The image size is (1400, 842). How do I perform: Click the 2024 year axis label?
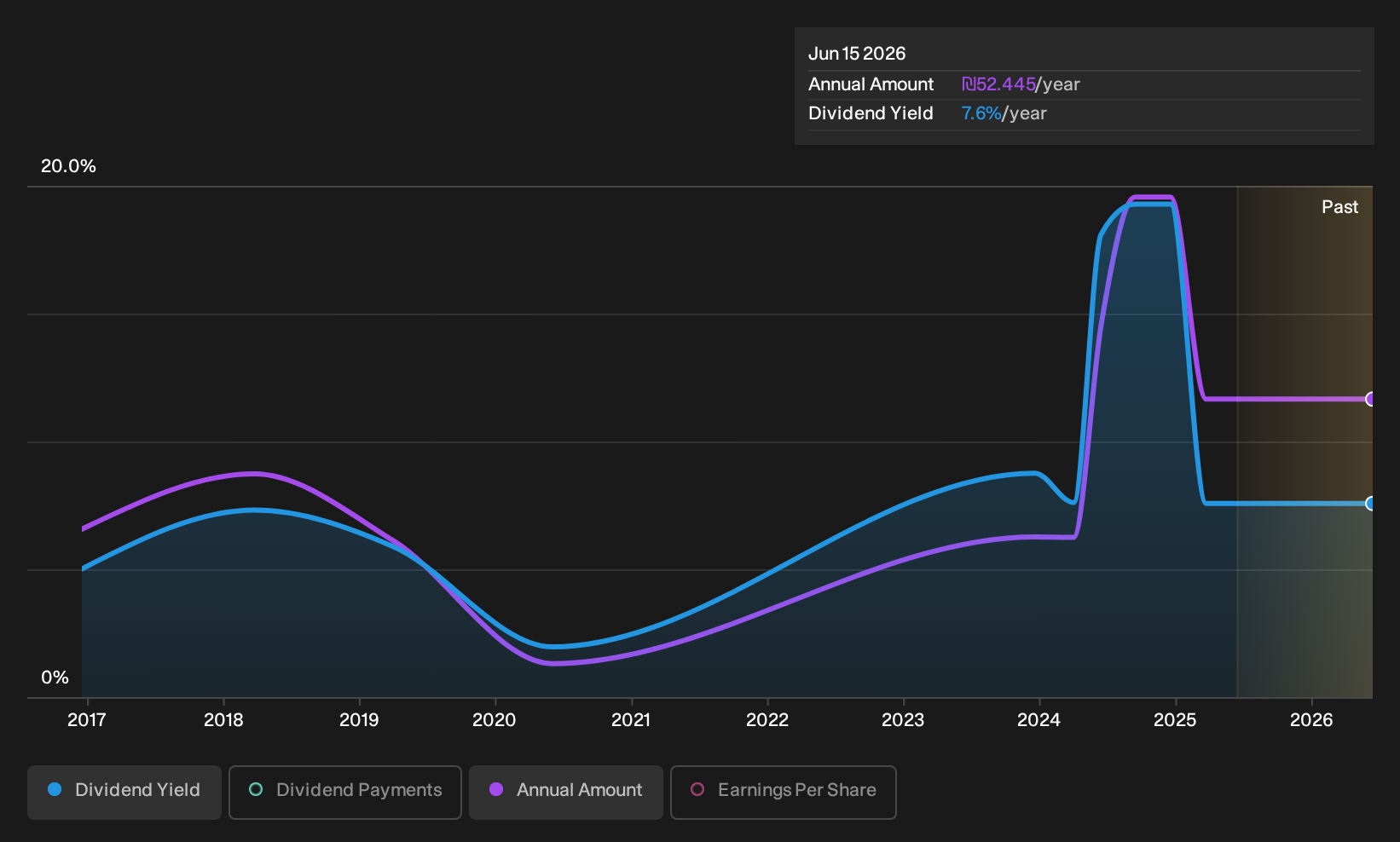[1039, 720]
